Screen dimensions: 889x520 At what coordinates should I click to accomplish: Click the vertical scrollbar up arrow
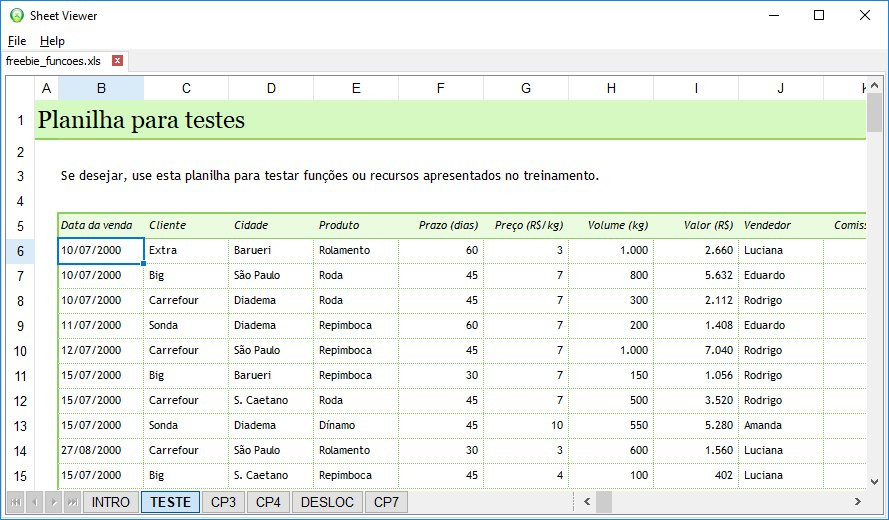[875, 86]
